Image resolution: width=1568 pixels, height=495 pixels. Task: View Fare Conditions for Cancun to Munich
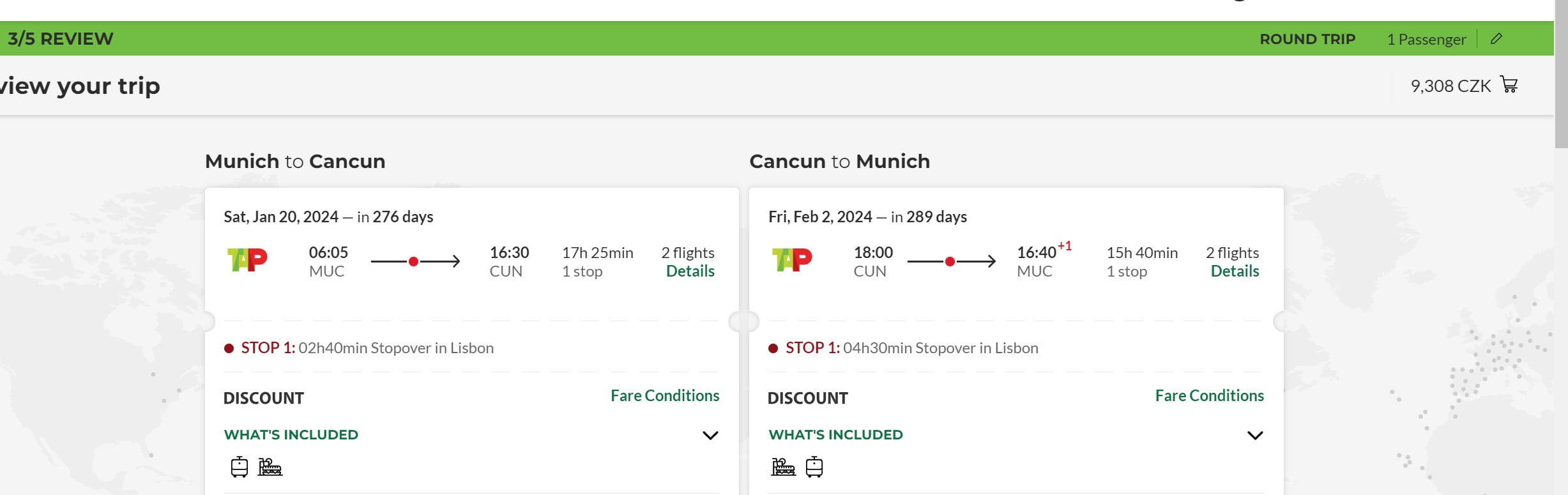pyautogui.click(x=1209, y=396)
